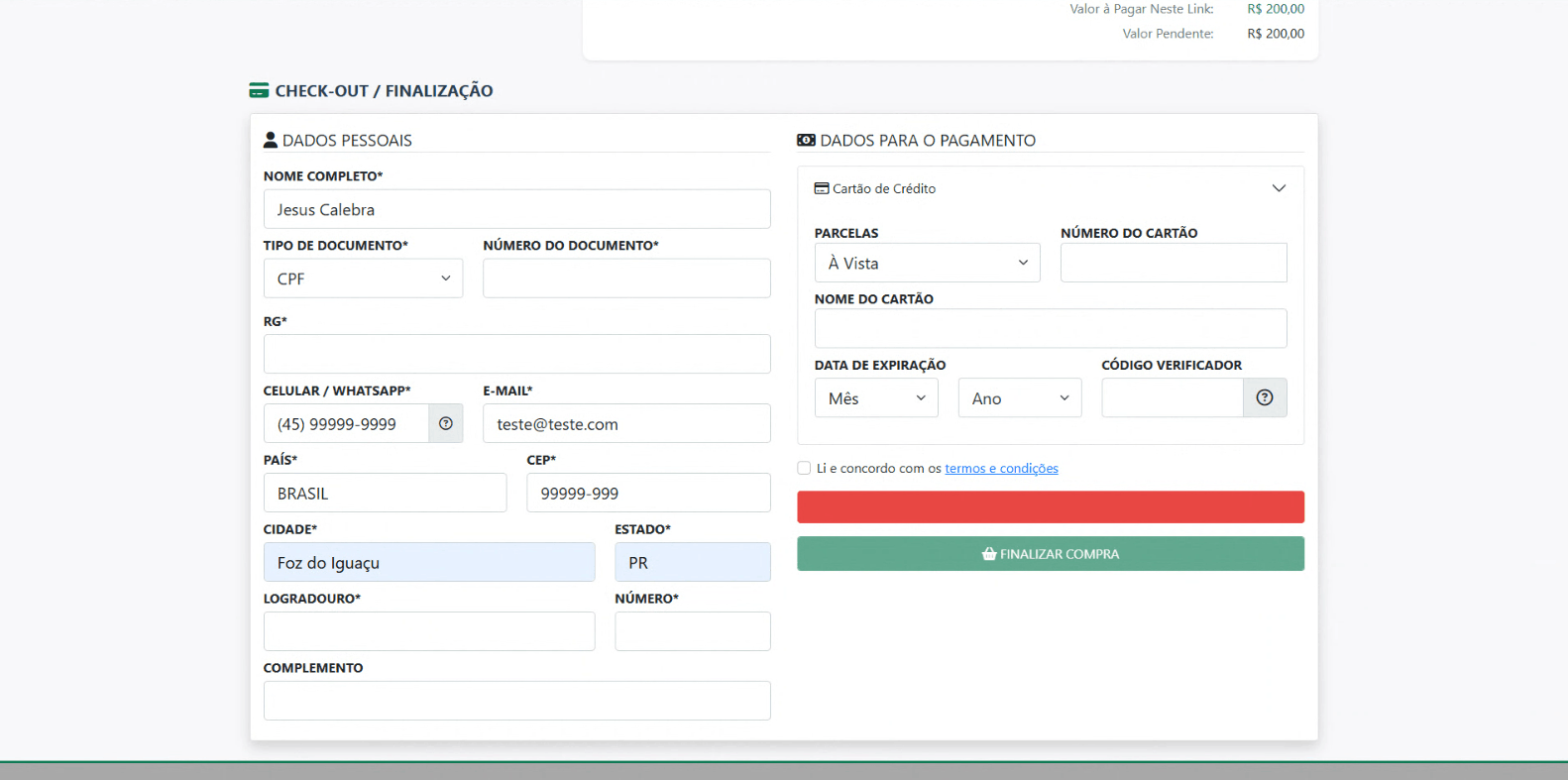Focus the Logradouro input field
1568x780 pixels.
(x=429, y=631)
